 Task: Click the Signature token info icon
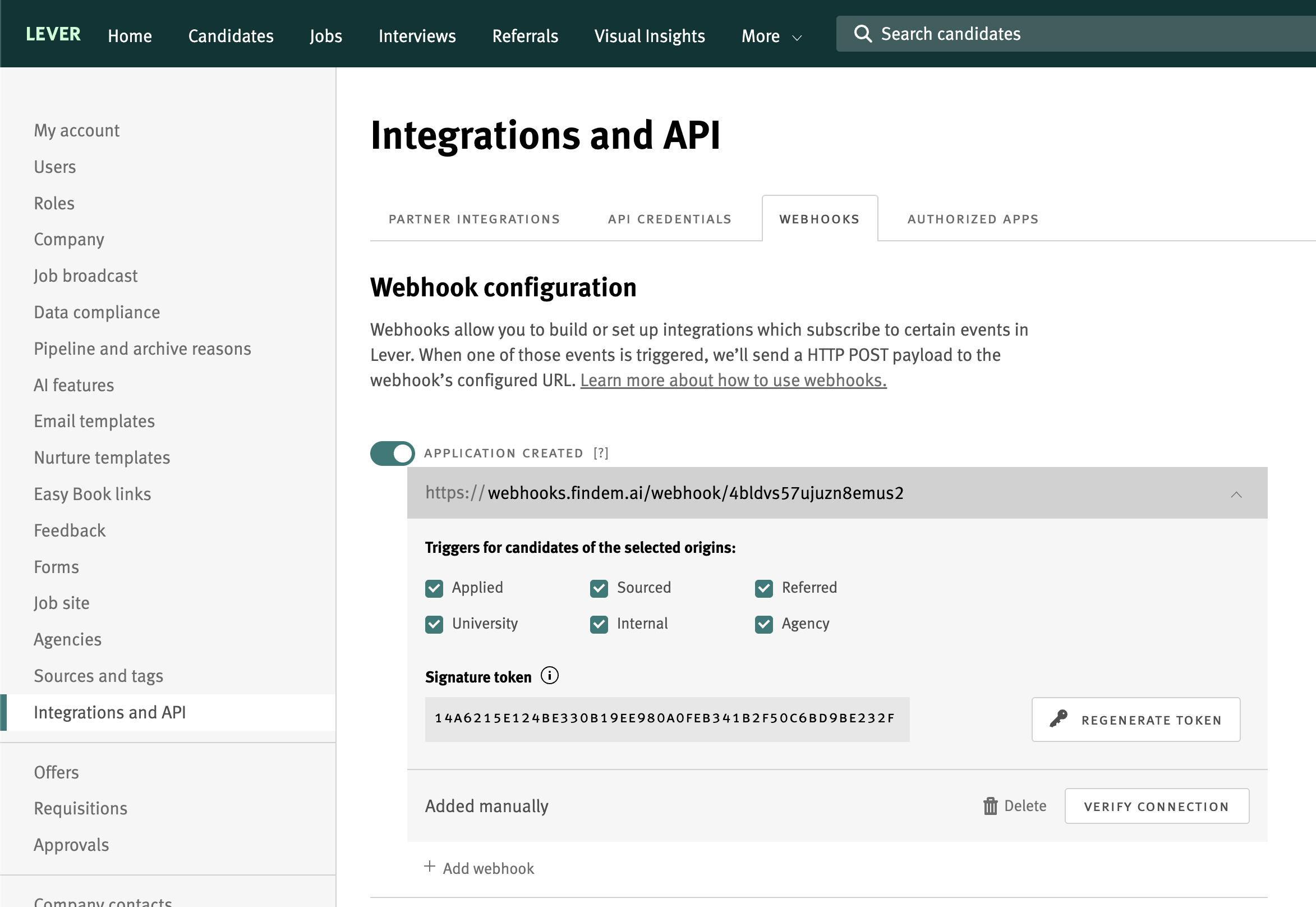click(x=549, y=675)
